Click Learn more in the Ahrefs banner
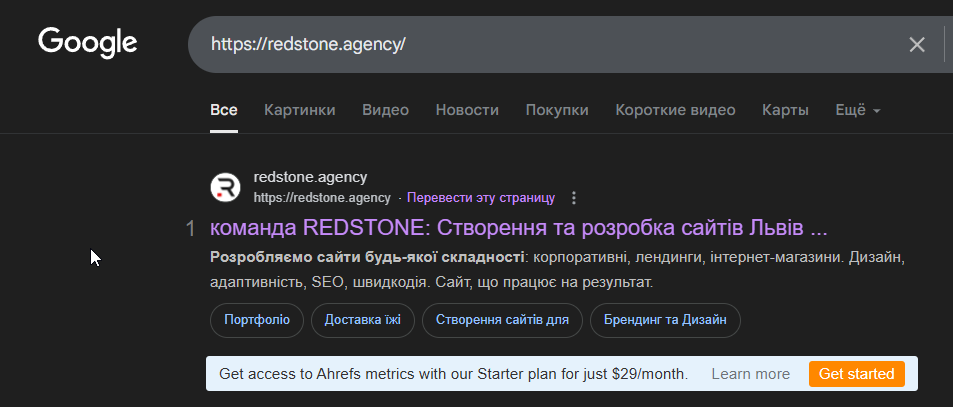 pyautogui.click(x=751, y=374)
